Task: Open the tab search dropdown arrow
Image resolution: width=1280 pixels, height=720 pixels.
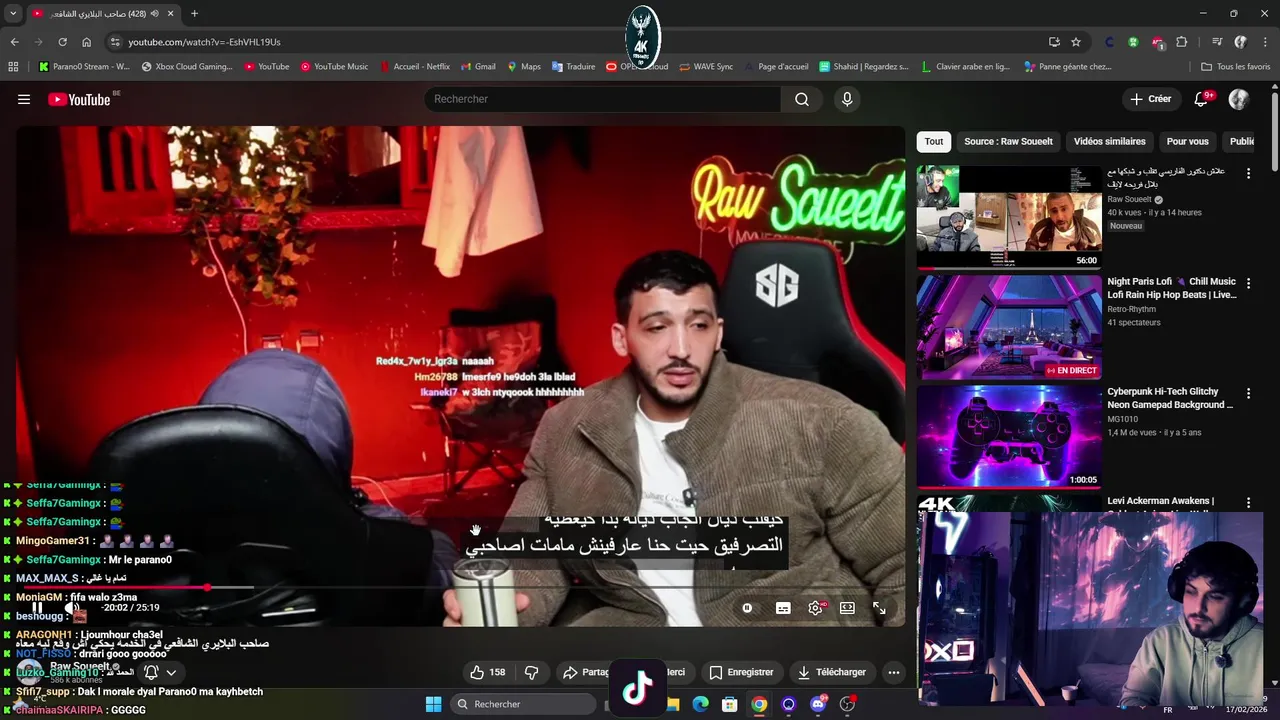Action: pos(13,14)
